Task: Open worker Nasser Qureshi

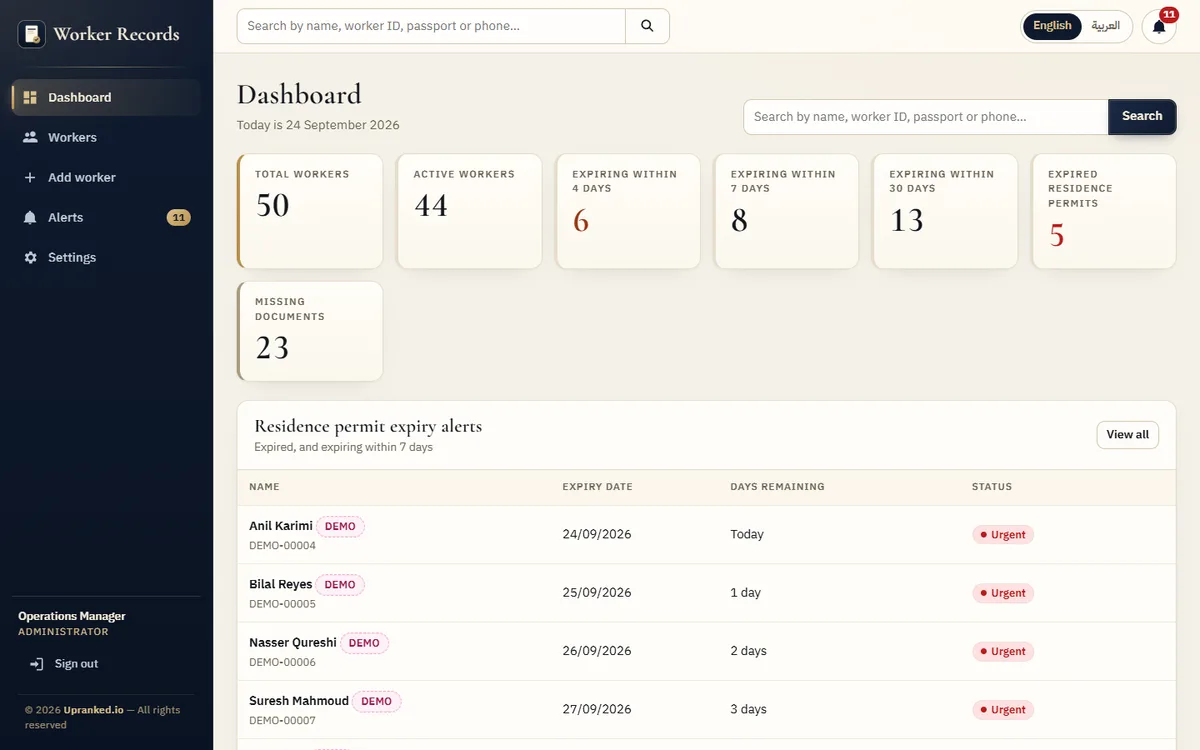Action: pyautogui.click(x=293, y=643)
